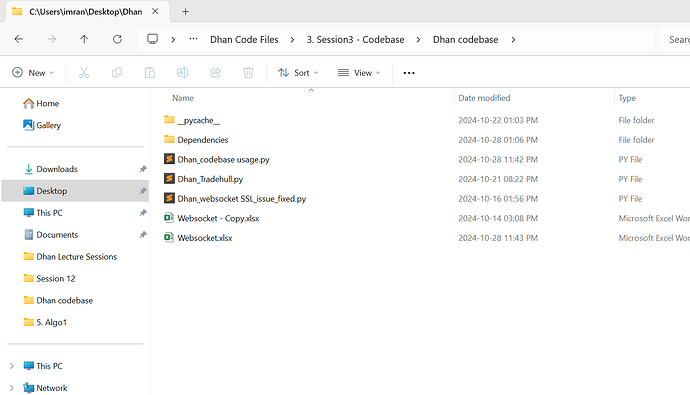
Task: Select Network in the navigation tree
Action: click(51, 388)
